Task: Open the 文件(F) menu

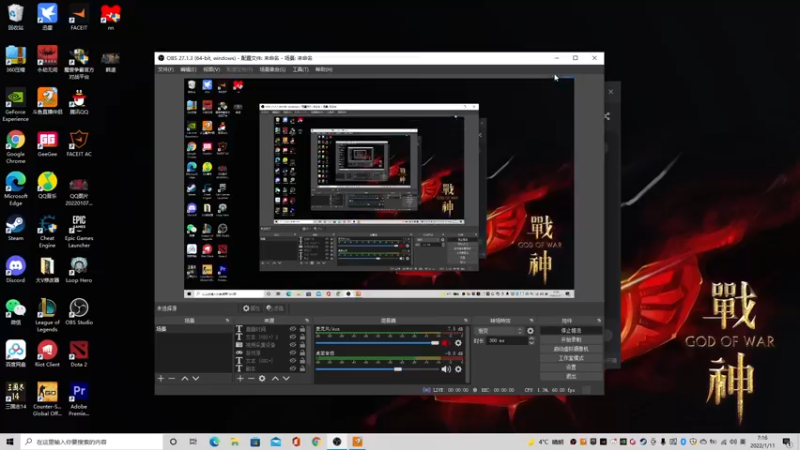Action: (x=165, y=69)
